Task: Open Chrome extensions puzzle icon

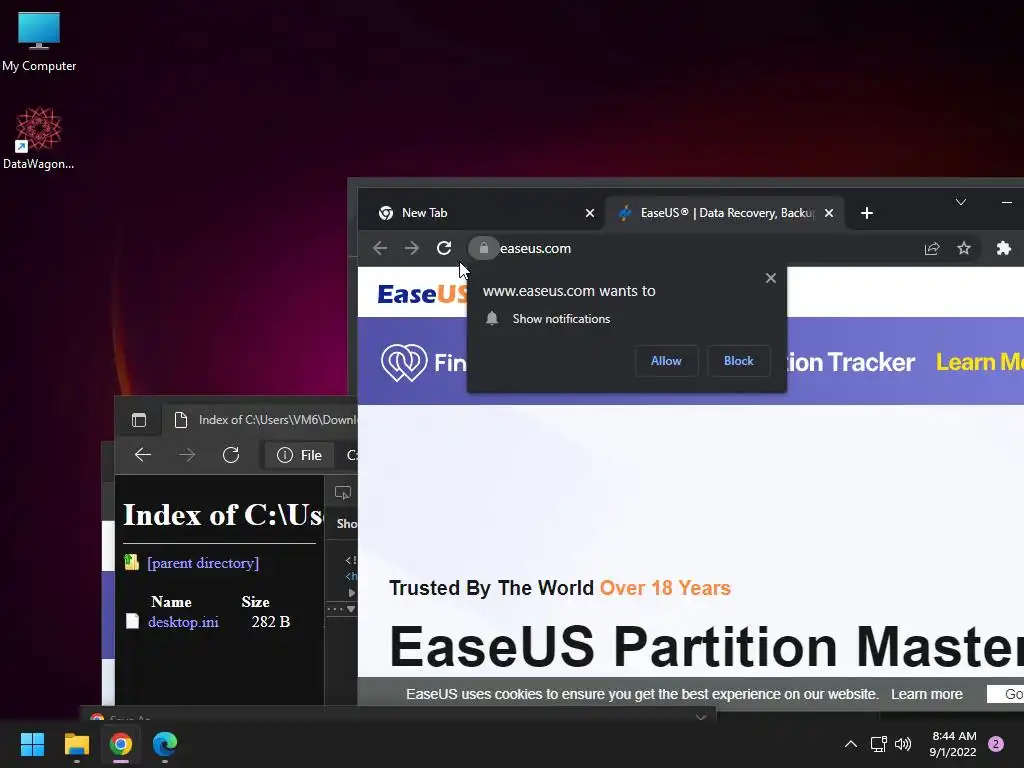Action: [1004, 248]
